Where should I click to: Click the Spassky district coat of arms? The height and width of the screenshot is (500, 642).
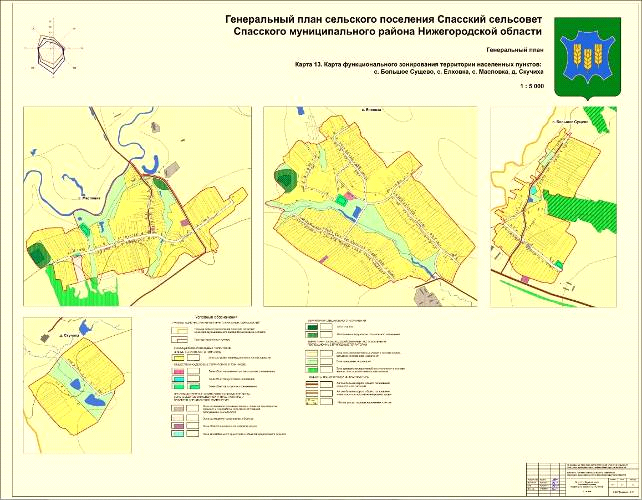click(x=588, y=58)
